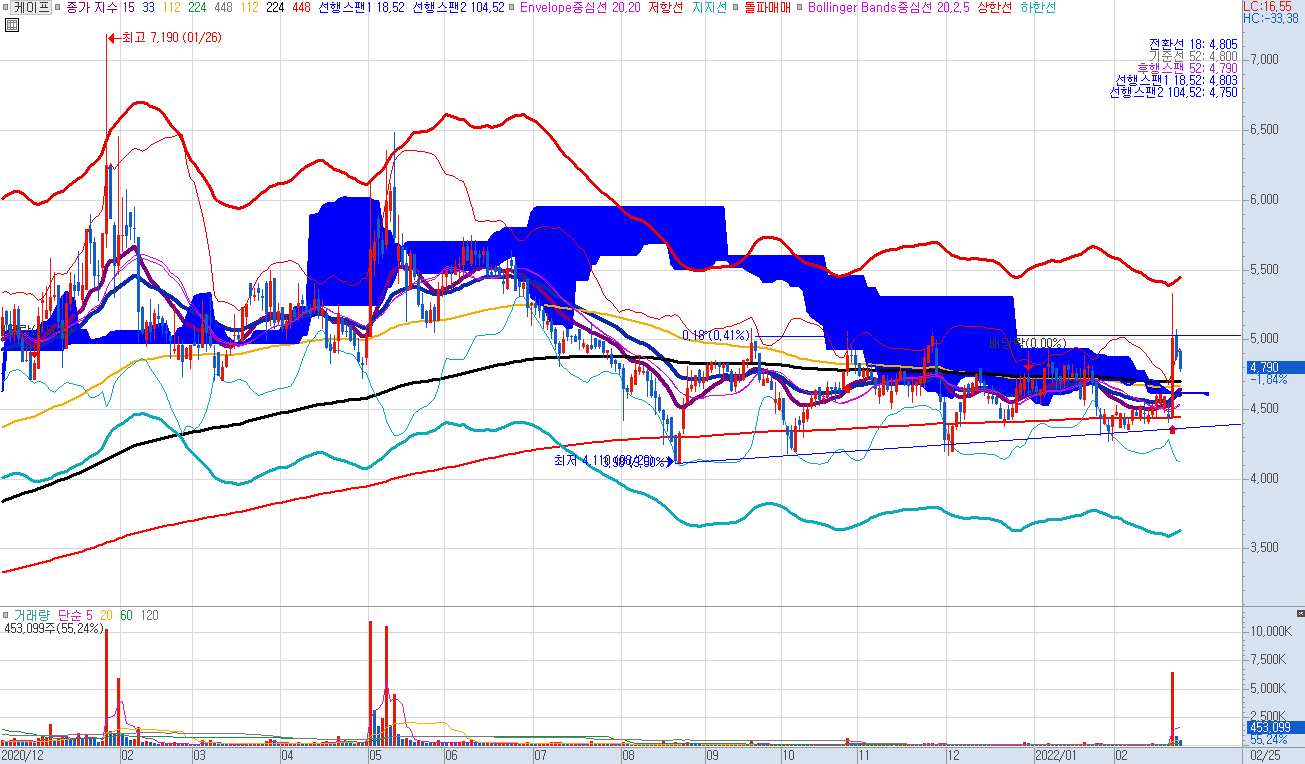
Task: Click the 선행스팬1 18,52 legend label
Action: click(359, 7)
